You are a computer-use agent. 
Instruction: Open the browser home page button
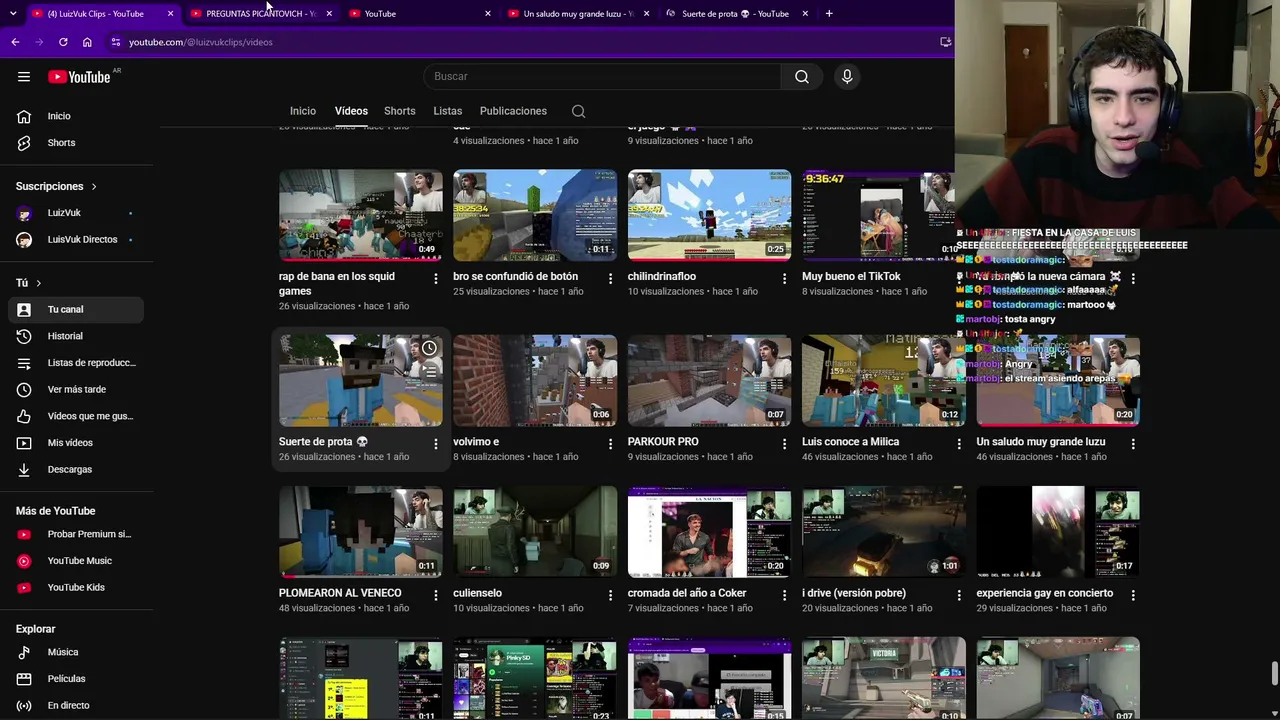click(x=87, y=42)
